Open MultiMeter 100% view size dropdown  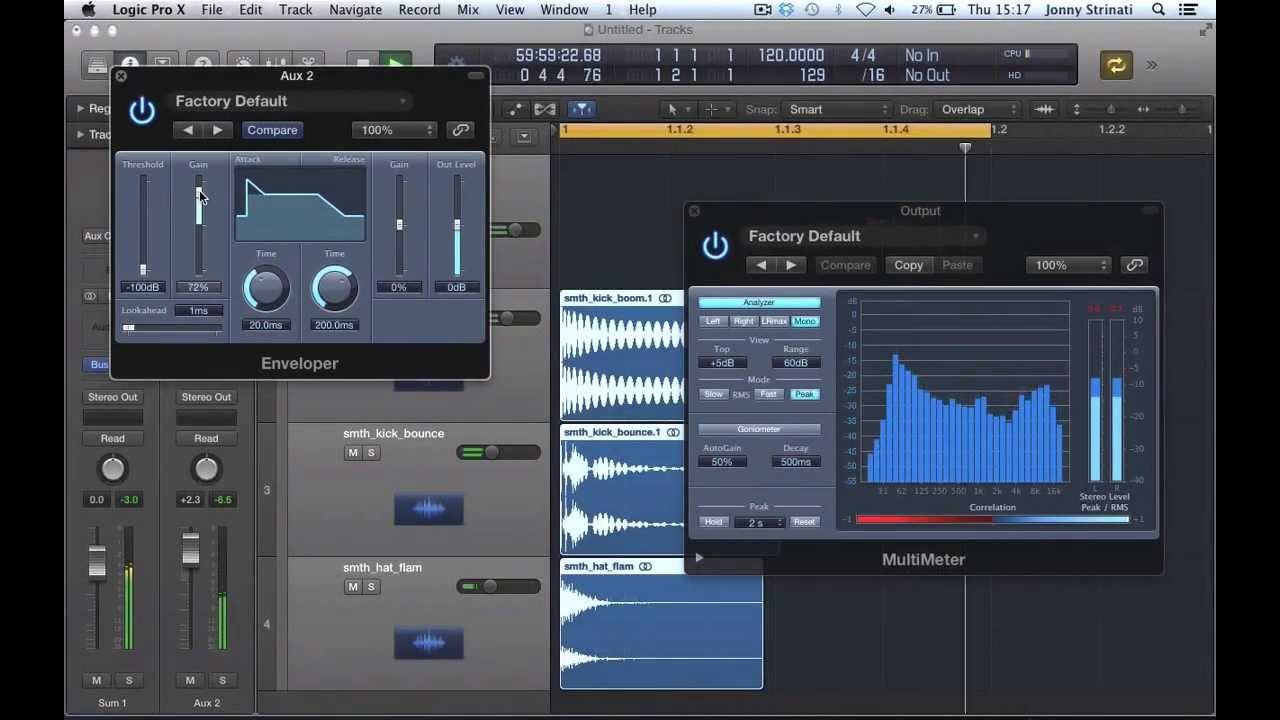(1068, 265)
